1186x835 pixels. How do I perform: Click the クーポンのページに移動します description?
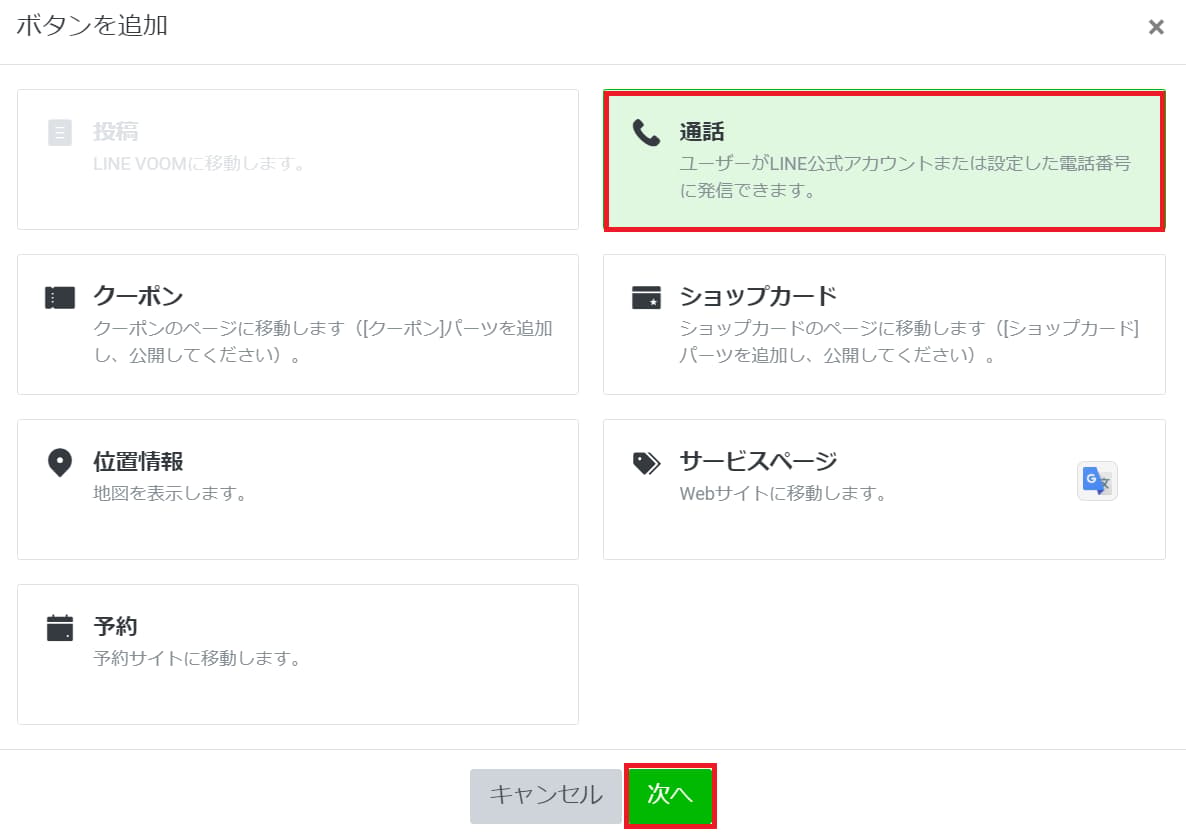323,342
